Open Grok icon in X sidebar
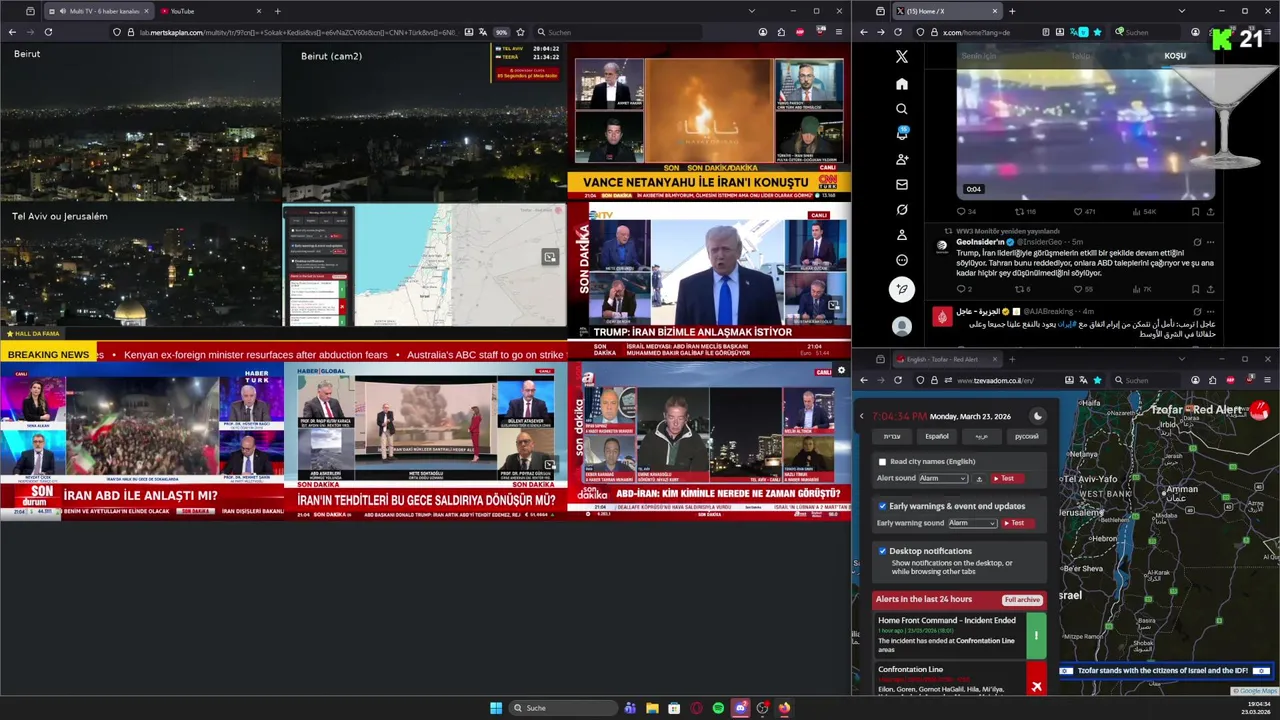This screenshot has width=1280, height=720. pos(902,210)
